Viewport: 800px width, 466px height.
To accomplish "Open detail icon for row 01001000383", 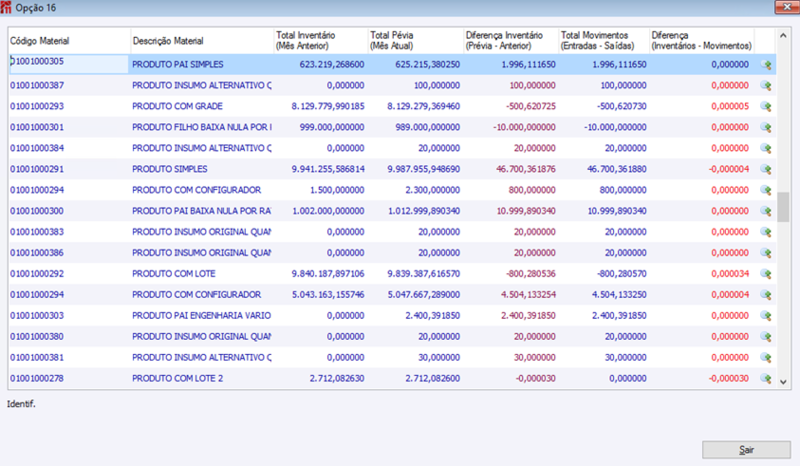I will (765, 232).
